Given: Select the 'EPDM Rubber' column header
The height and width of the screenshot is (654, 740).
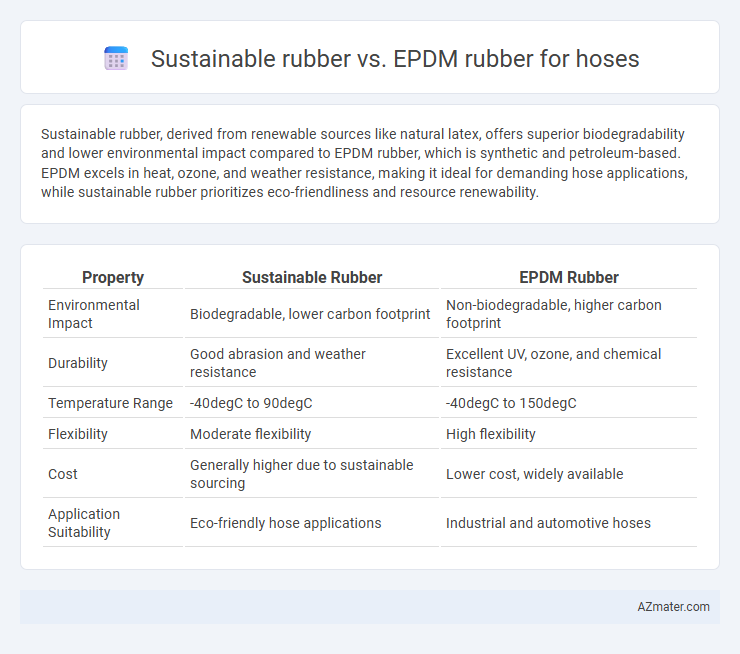Looking at the screenshot, I should [x=569, y=277].
